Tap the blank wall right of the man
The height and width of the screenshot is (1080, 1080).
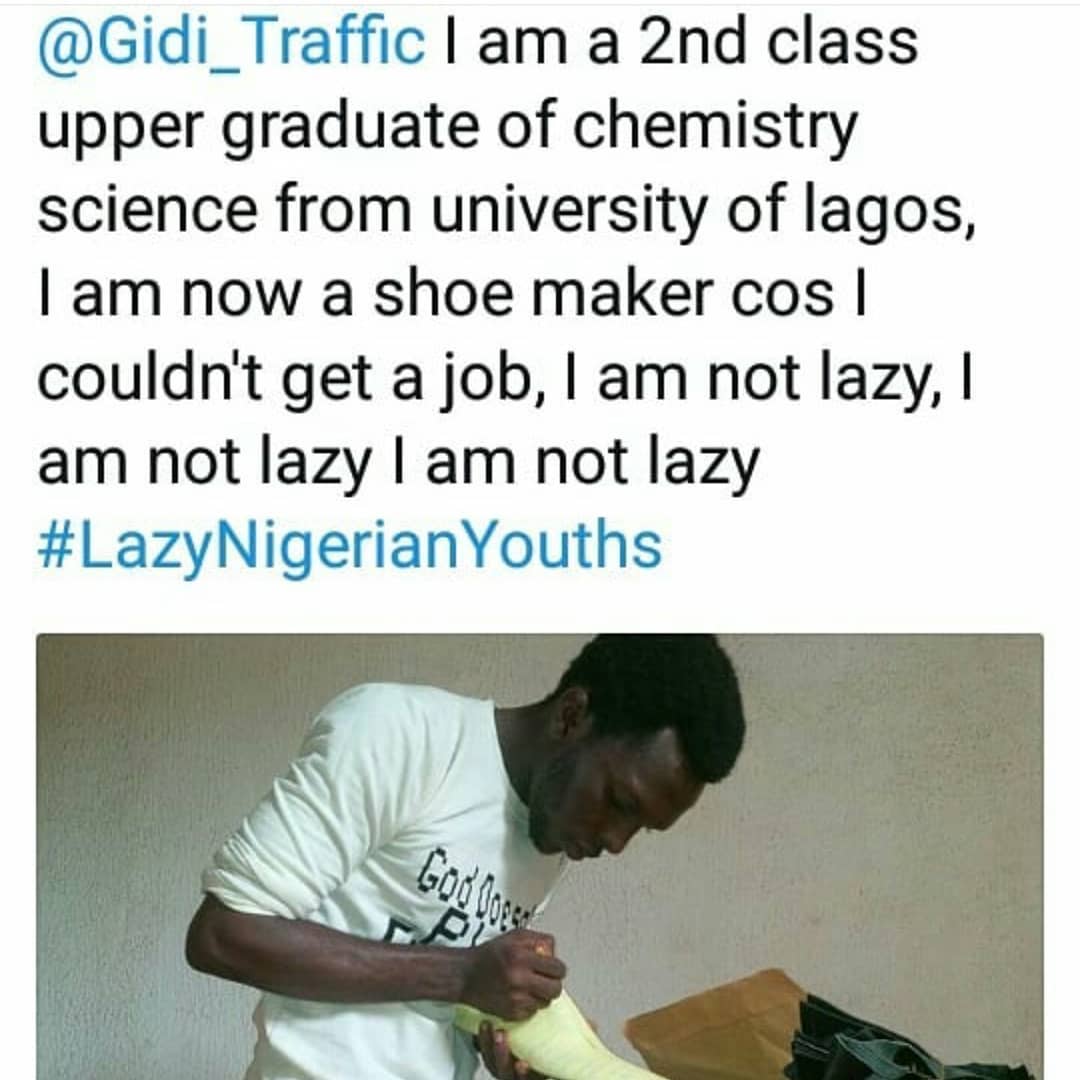900,800
